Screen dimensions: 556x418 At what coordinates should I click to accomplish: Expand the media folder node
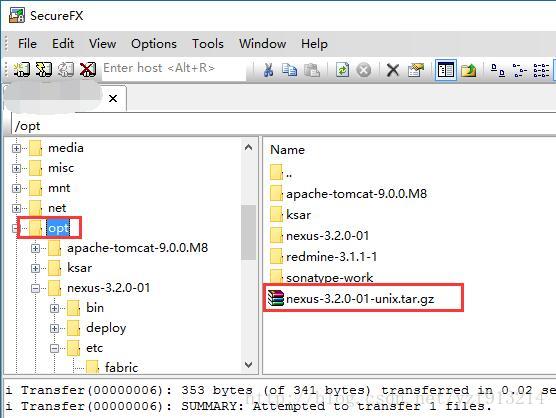point(16,148)
